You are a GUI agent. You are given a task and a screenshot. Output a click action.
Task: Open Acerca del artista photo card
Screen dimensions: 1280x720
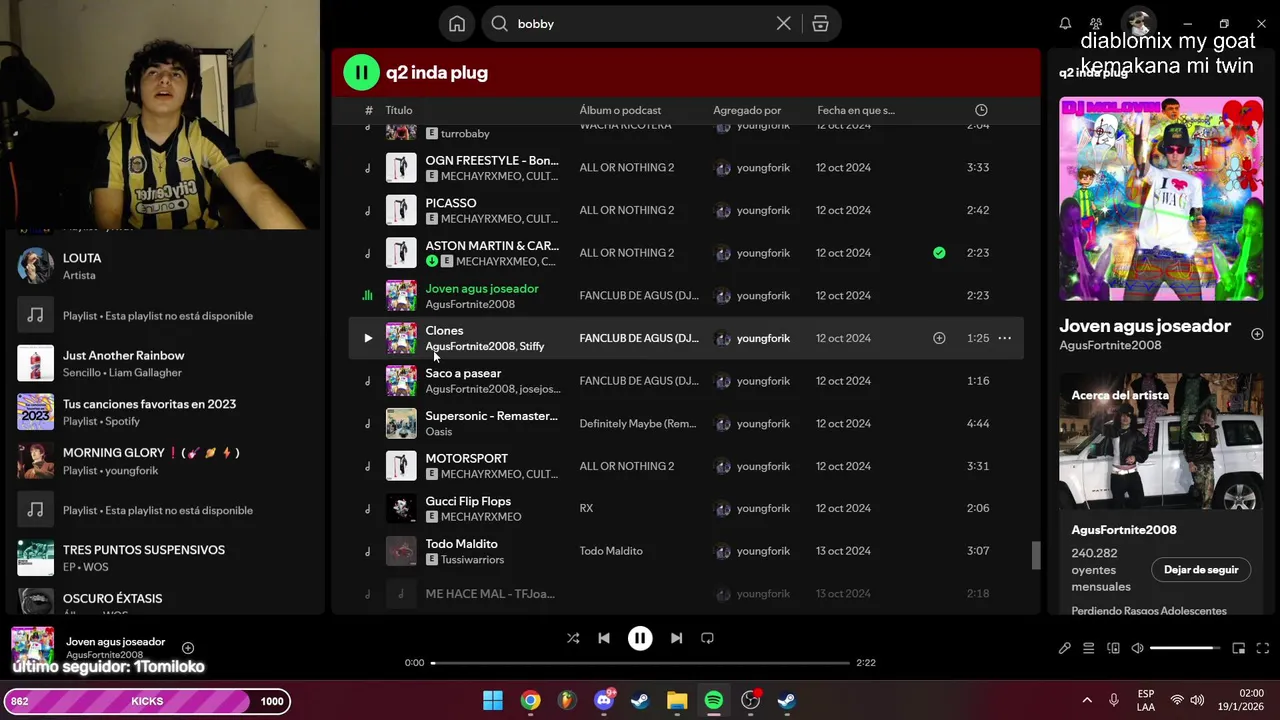1161,442
